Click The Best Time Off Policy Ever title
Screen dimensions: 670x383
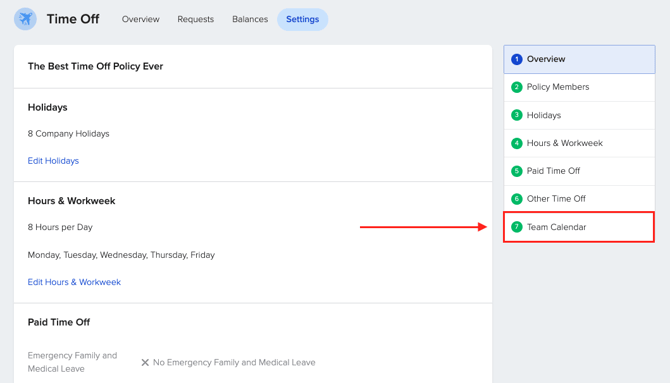(x=95, y=66)
